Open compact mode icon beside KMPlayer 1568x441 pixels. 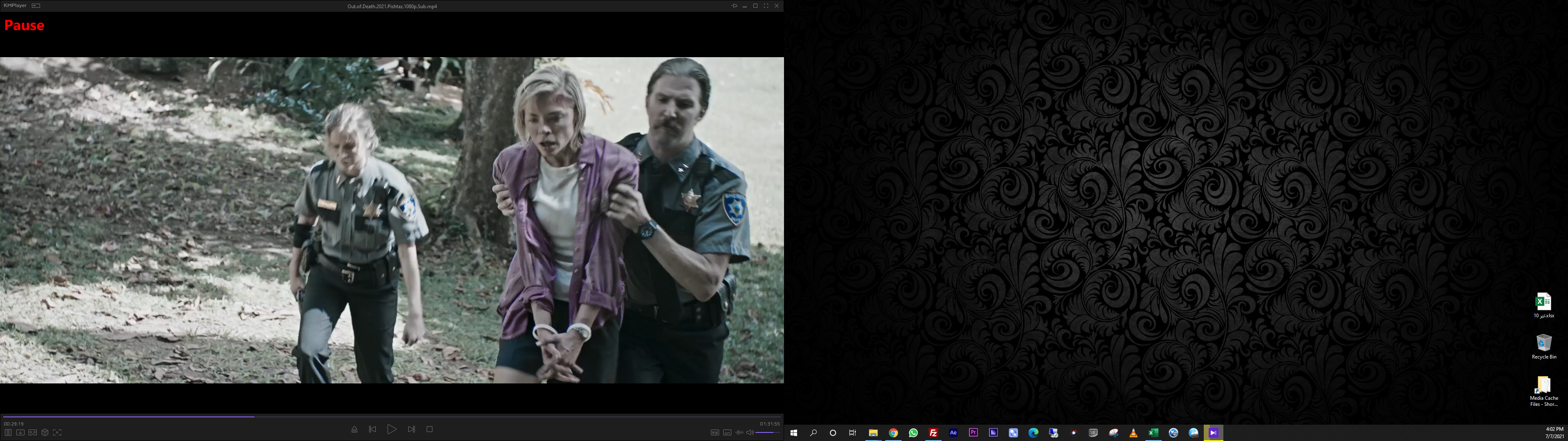click(x=36, y=5)
